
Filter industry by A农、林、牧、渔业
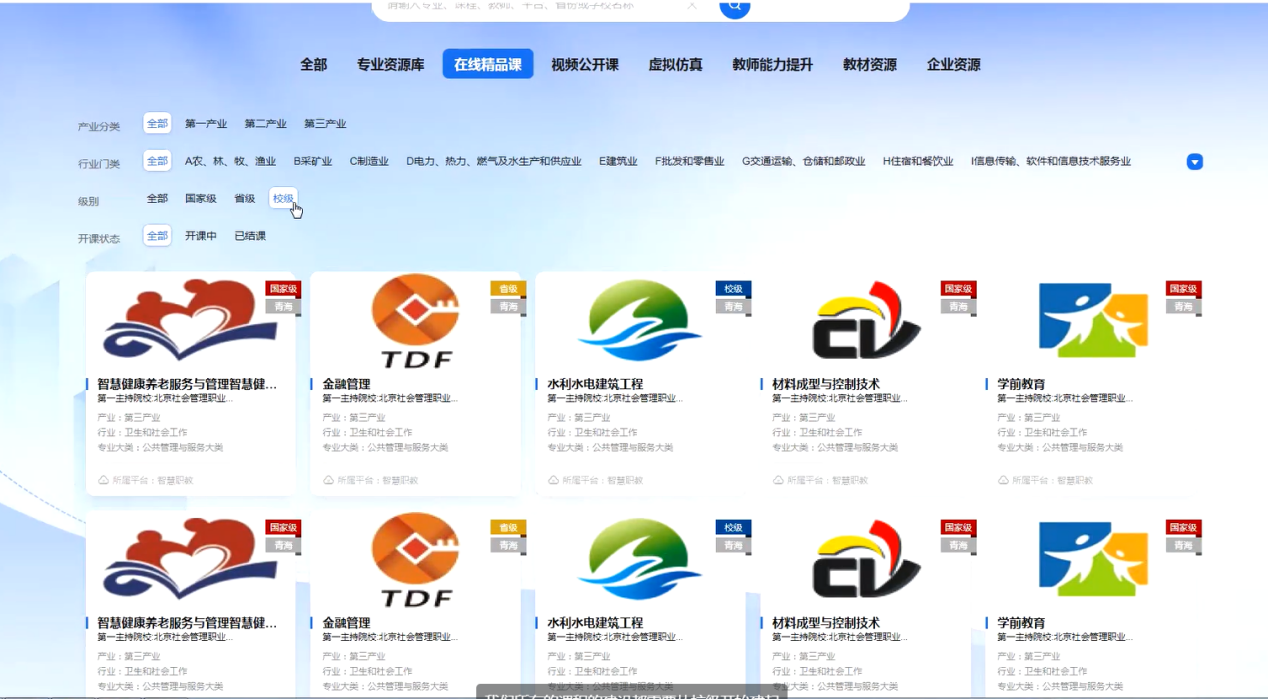(231, 161)
